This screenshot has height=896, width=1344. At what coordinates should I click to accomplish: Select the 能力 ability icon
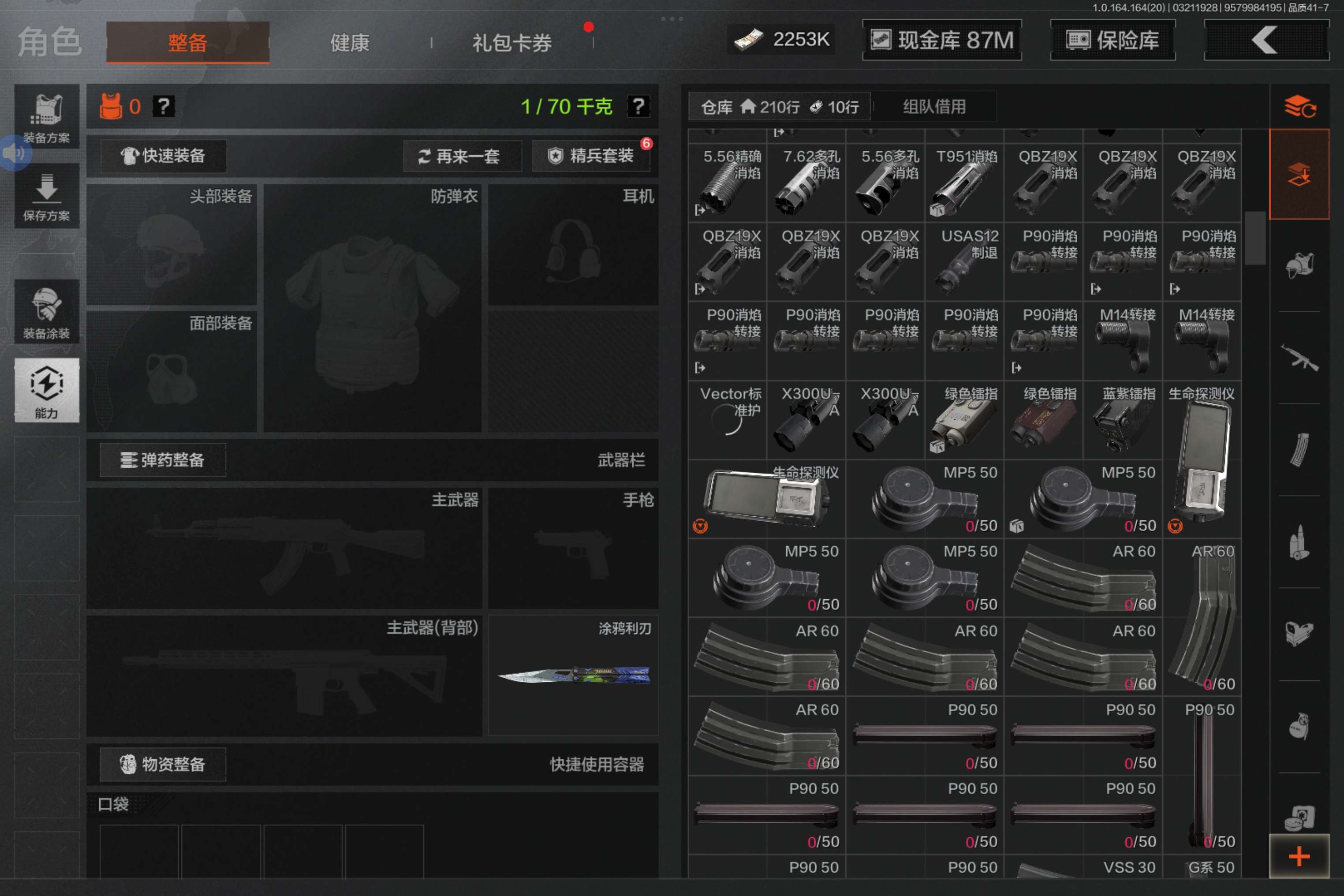[46, 391]
